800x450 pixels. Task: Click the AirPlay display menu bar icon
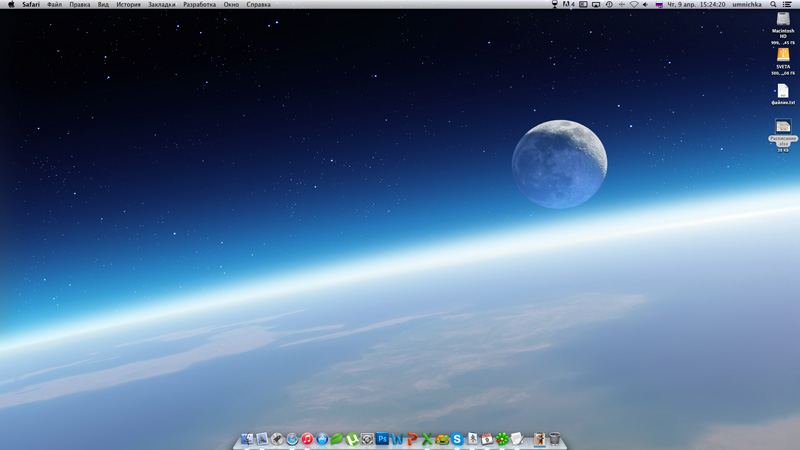tap(596, 5)
